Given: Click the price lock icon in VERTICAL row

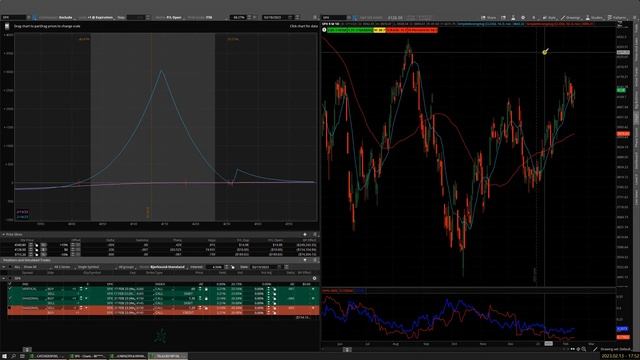Looking at the screenshot, I should [x=206, y=289].
